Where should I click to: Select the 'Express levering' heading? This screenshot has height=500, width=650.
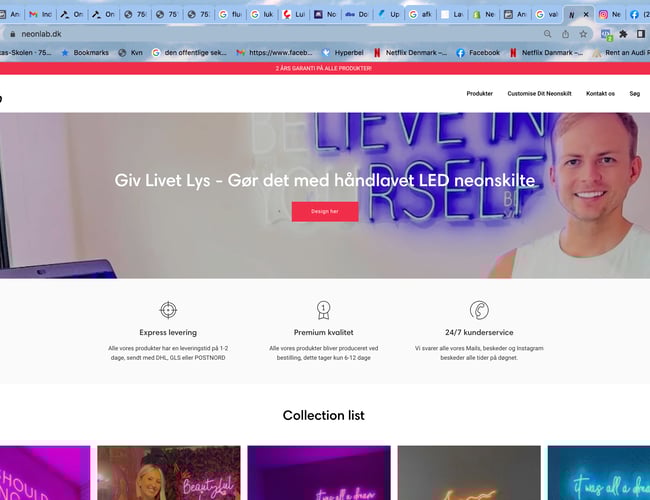[x=168, y=333]
